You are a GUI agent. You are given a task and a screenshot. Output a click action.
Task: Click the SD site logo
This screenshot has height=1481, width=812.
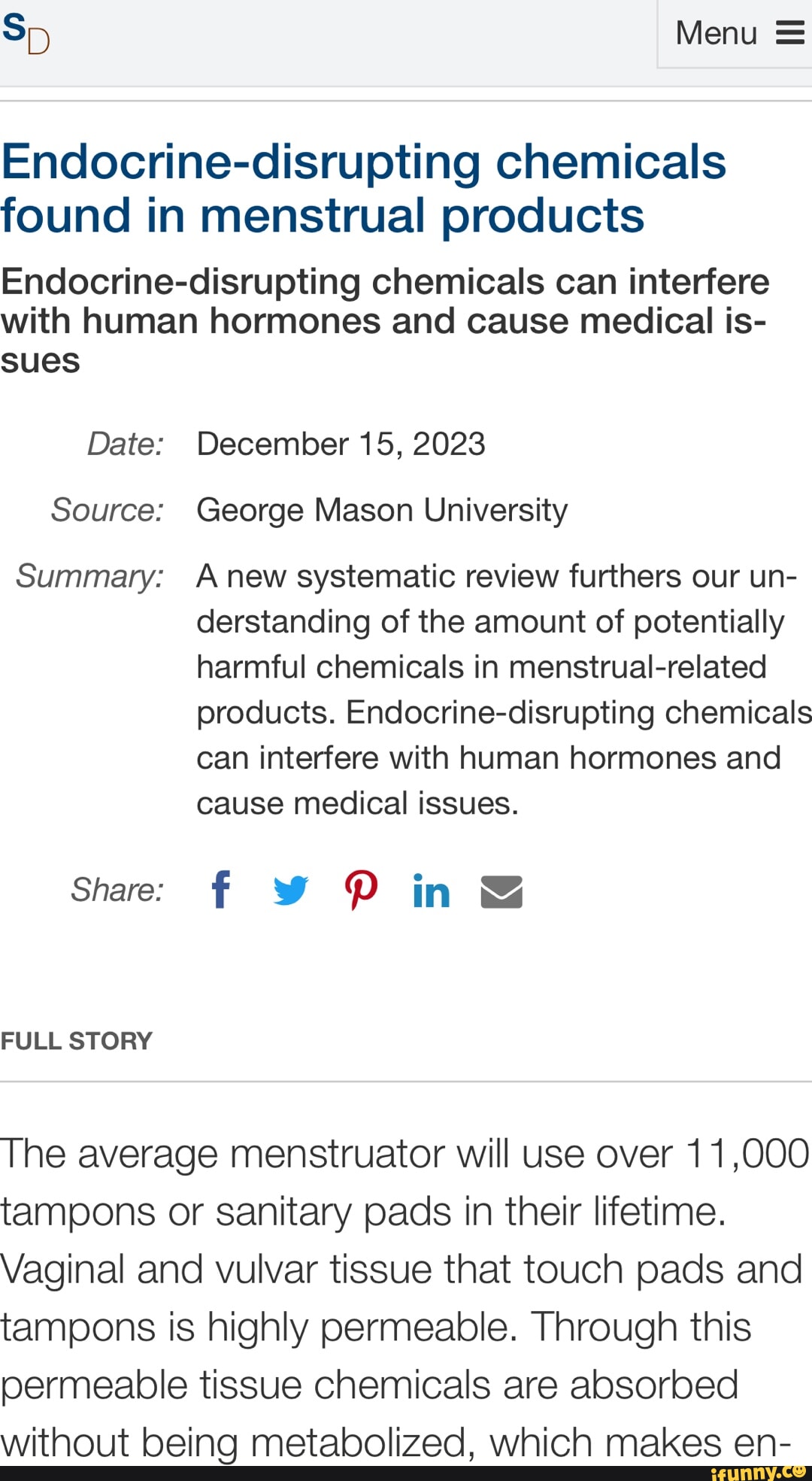point(26,34)
